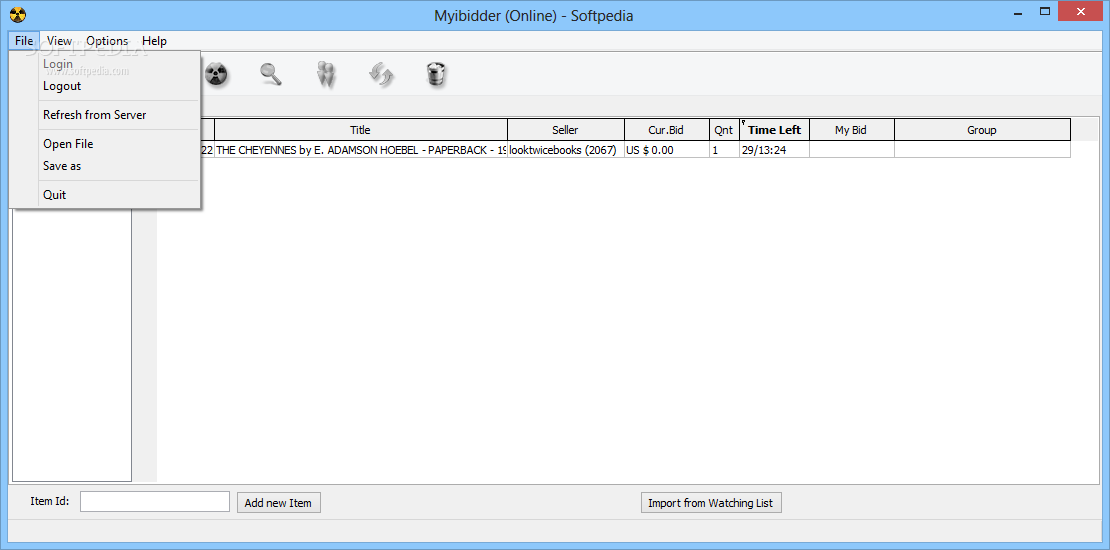Click the empty My Bid cell of THE CHEYENNES row

[x=852, y=149]
